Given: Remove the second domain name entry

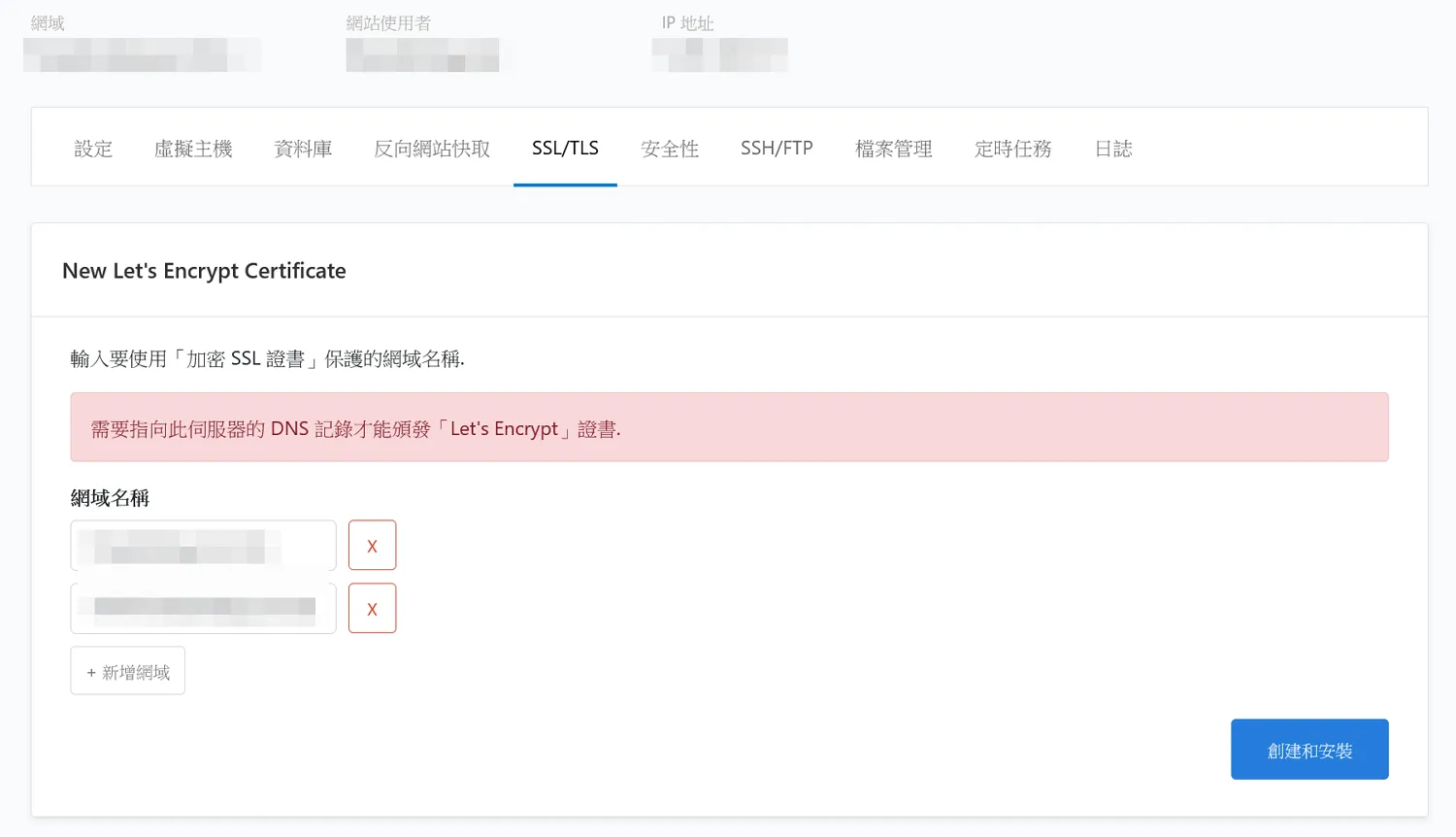Looking at the screenshot, I should point(372,609).
